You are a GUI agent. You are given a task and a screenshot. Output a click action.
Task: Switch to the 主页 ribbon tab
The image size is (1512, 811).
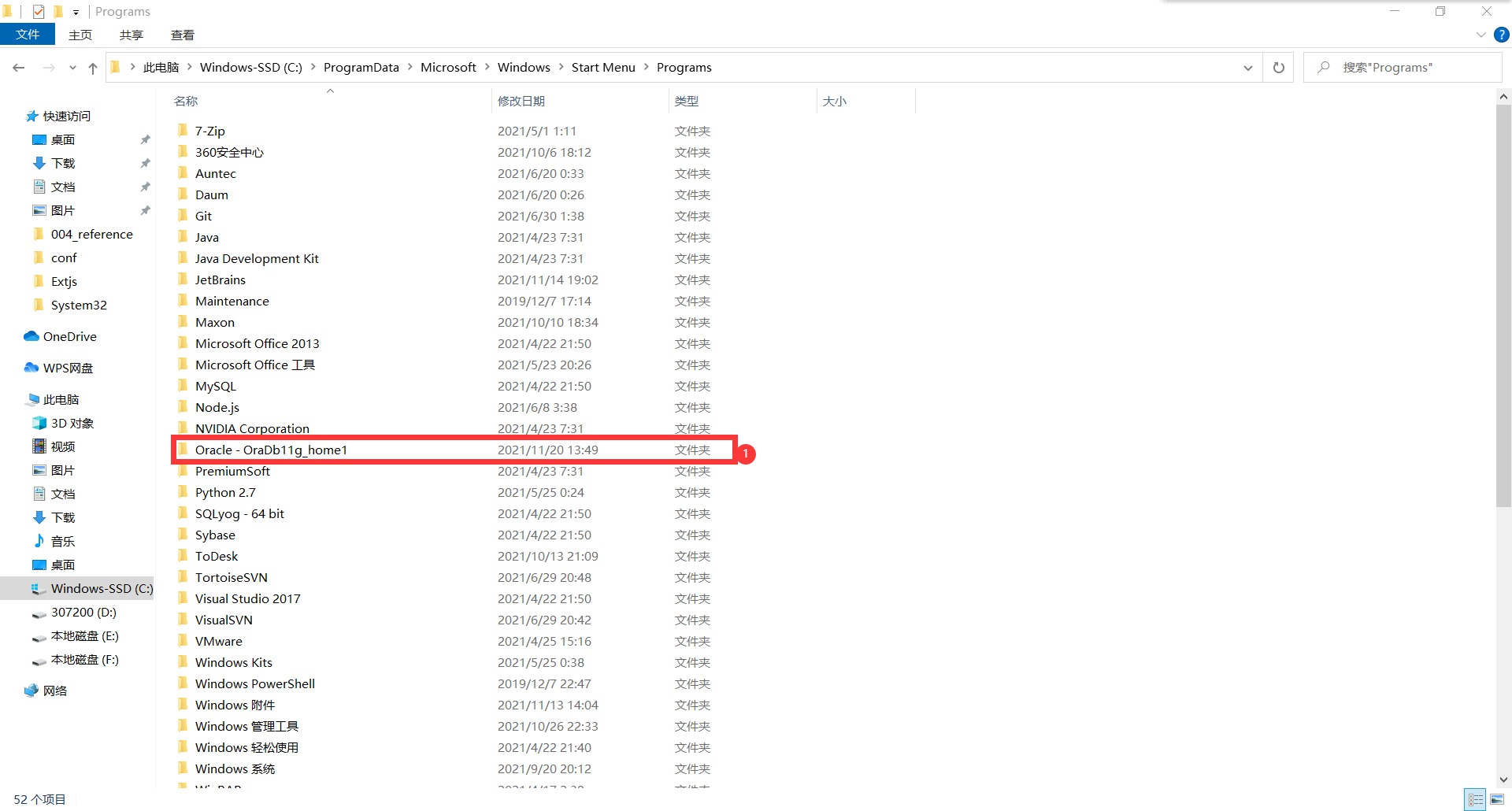(x=80, y=35)
